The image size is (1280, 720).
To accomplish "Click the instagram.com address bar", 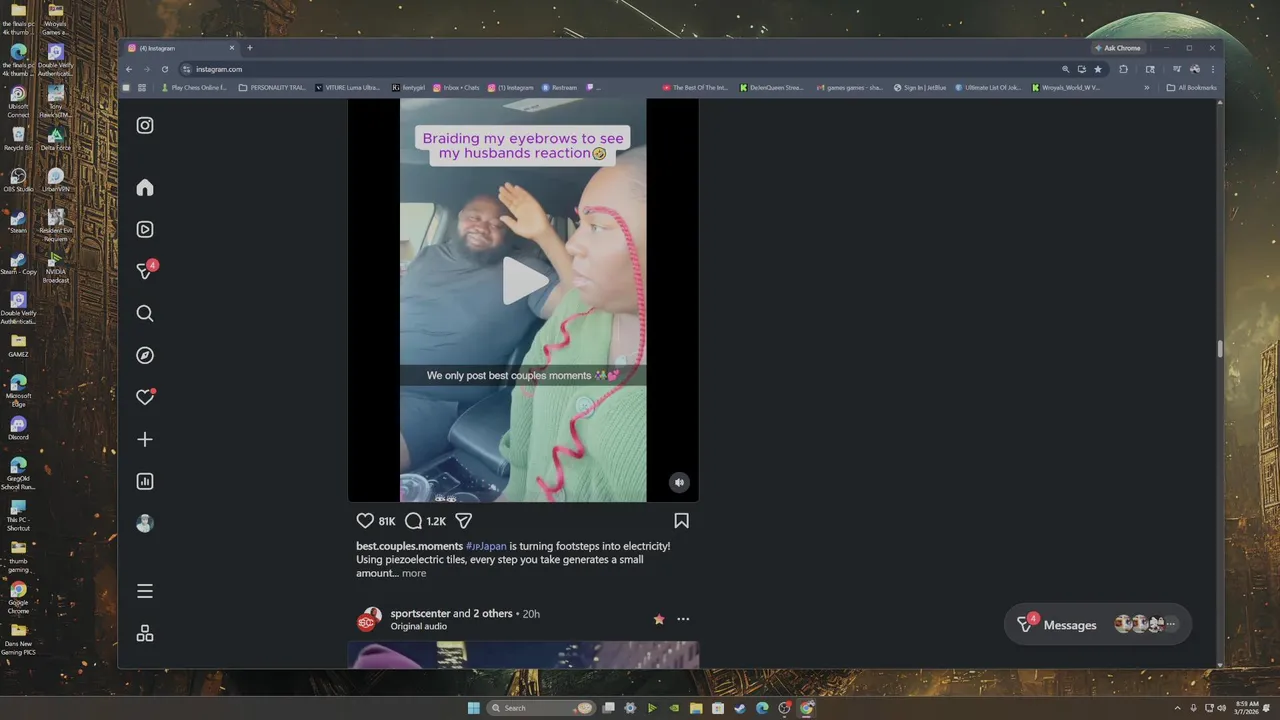I will [x=620, y=69].
